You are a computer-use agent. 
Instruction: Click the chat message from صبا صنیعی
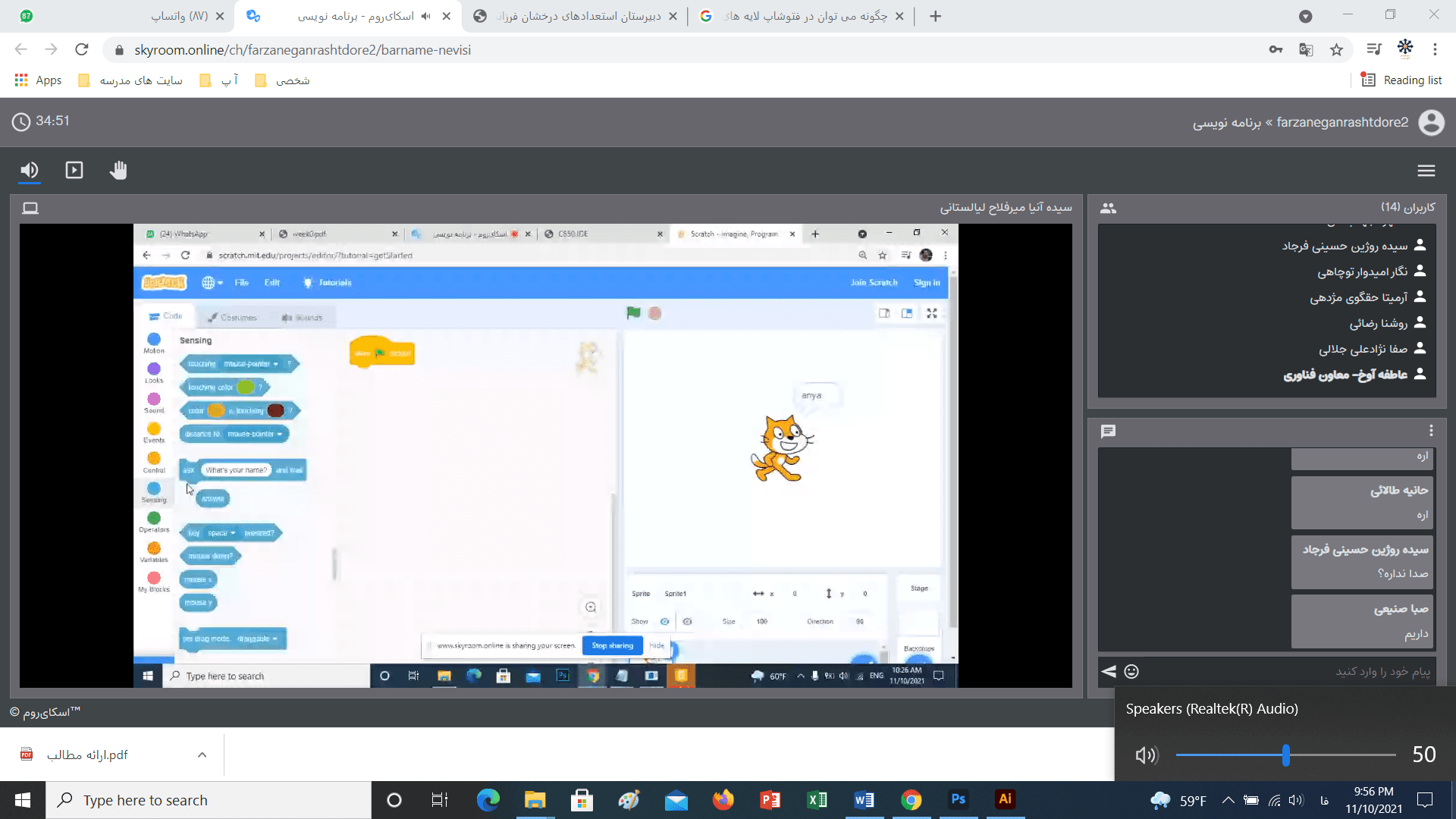point(1363,622)
